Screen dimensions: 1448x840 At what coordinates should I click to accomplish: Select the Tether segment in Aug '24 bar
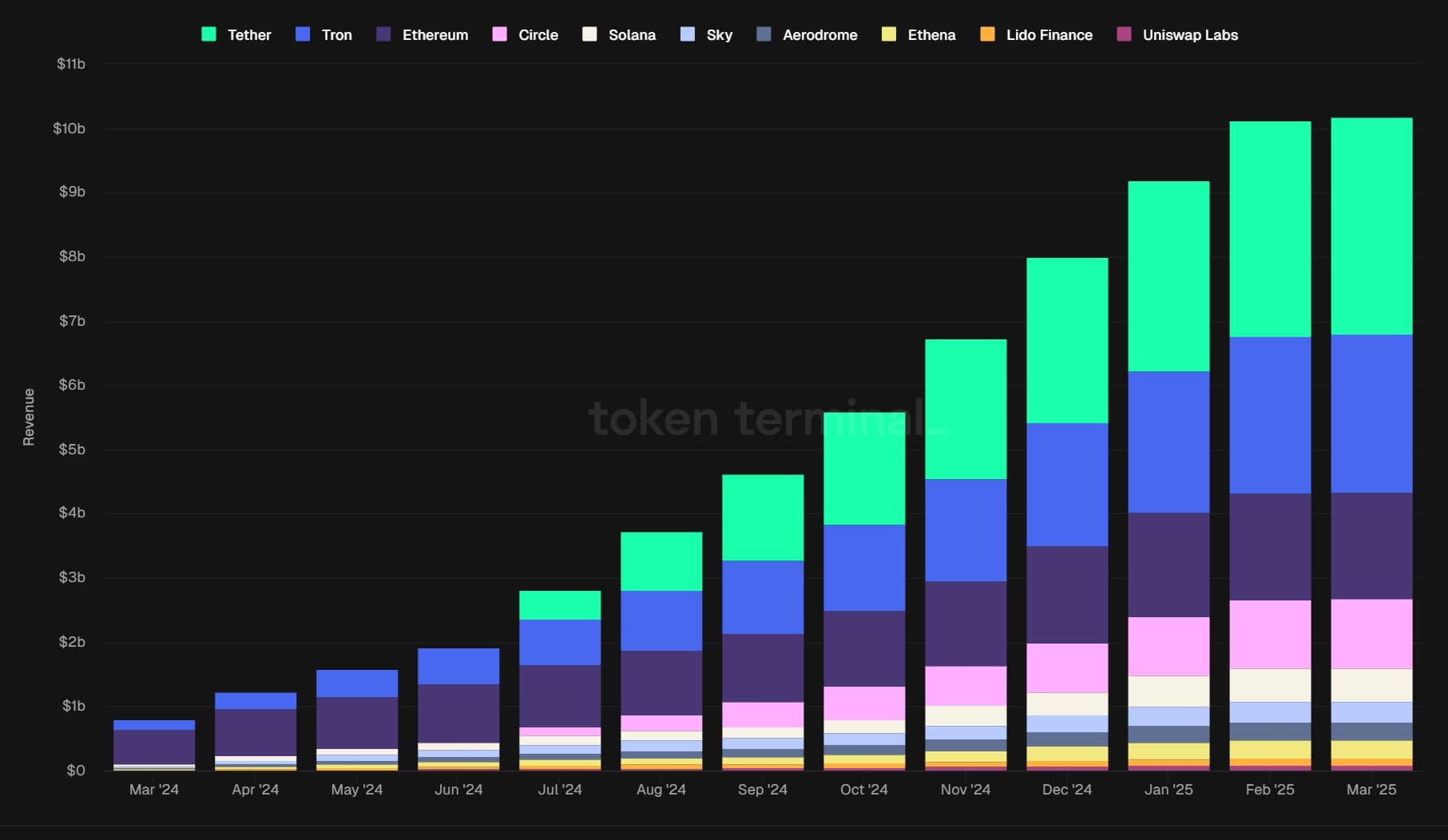coord(661,561)
